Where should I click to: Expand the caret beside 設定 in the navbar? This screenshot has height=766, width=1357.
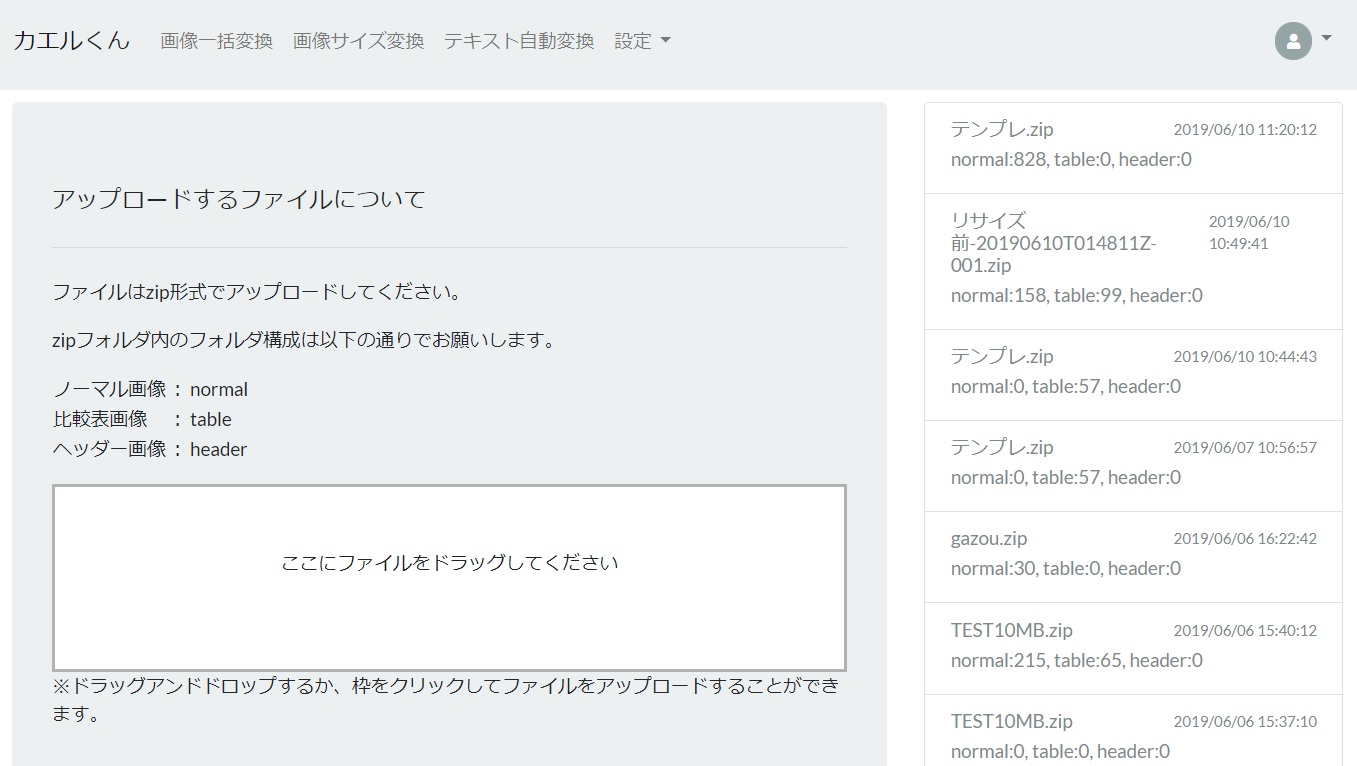point(666,43)
